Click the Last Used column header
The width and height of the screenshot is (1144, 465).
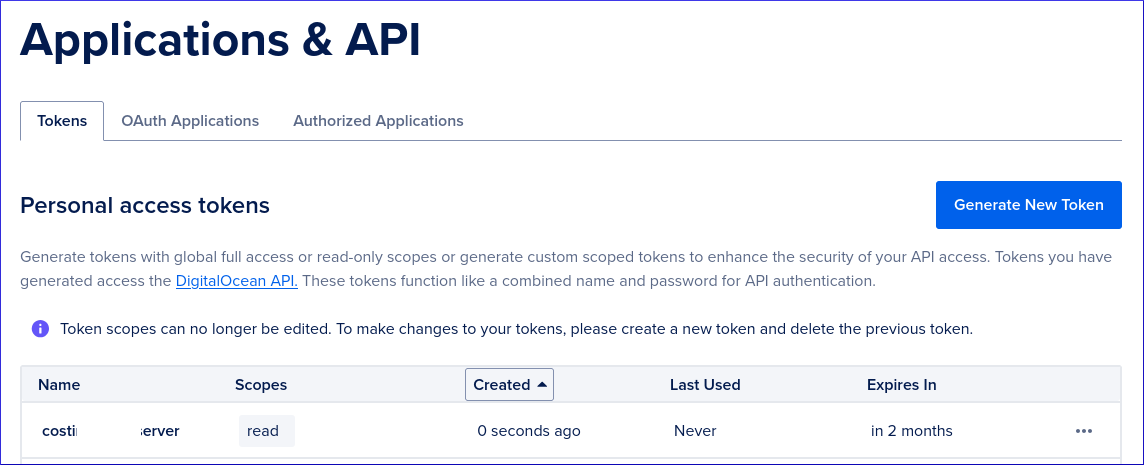coord(705,385)
